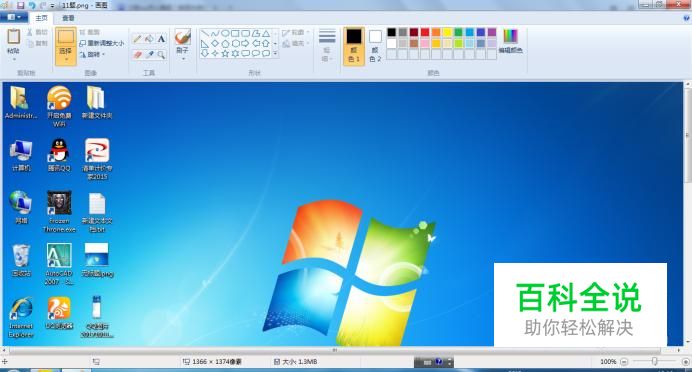Click the zoom in plus button
Screen dimensions: 692x372
tap(685, 361)
